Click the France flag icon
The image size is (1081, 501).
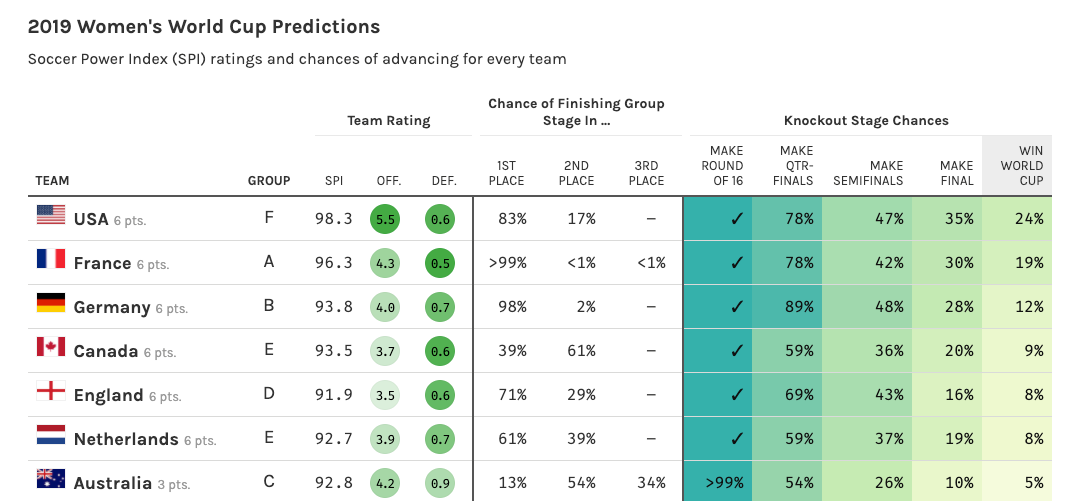51,259
